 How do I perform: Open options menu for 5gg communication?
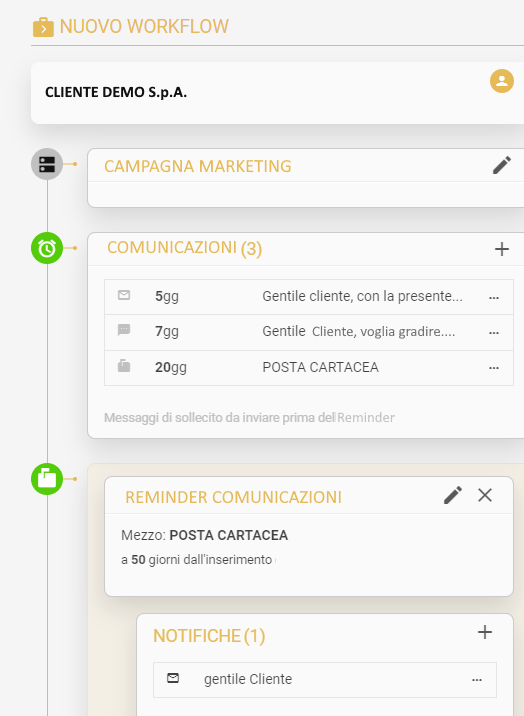point(493,298)
